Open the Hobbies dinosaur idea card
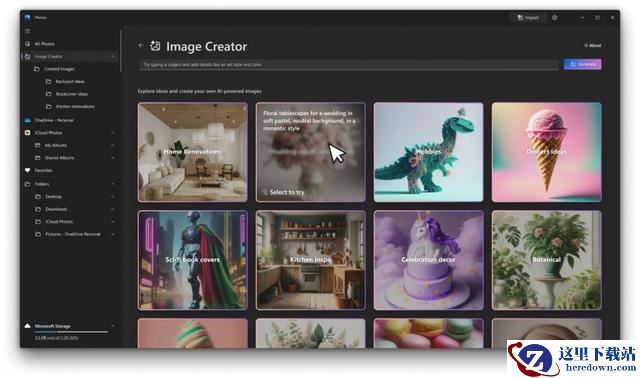The width and height of the screenshot is (640, 378). pyautogui.click(x=429, y=152)
